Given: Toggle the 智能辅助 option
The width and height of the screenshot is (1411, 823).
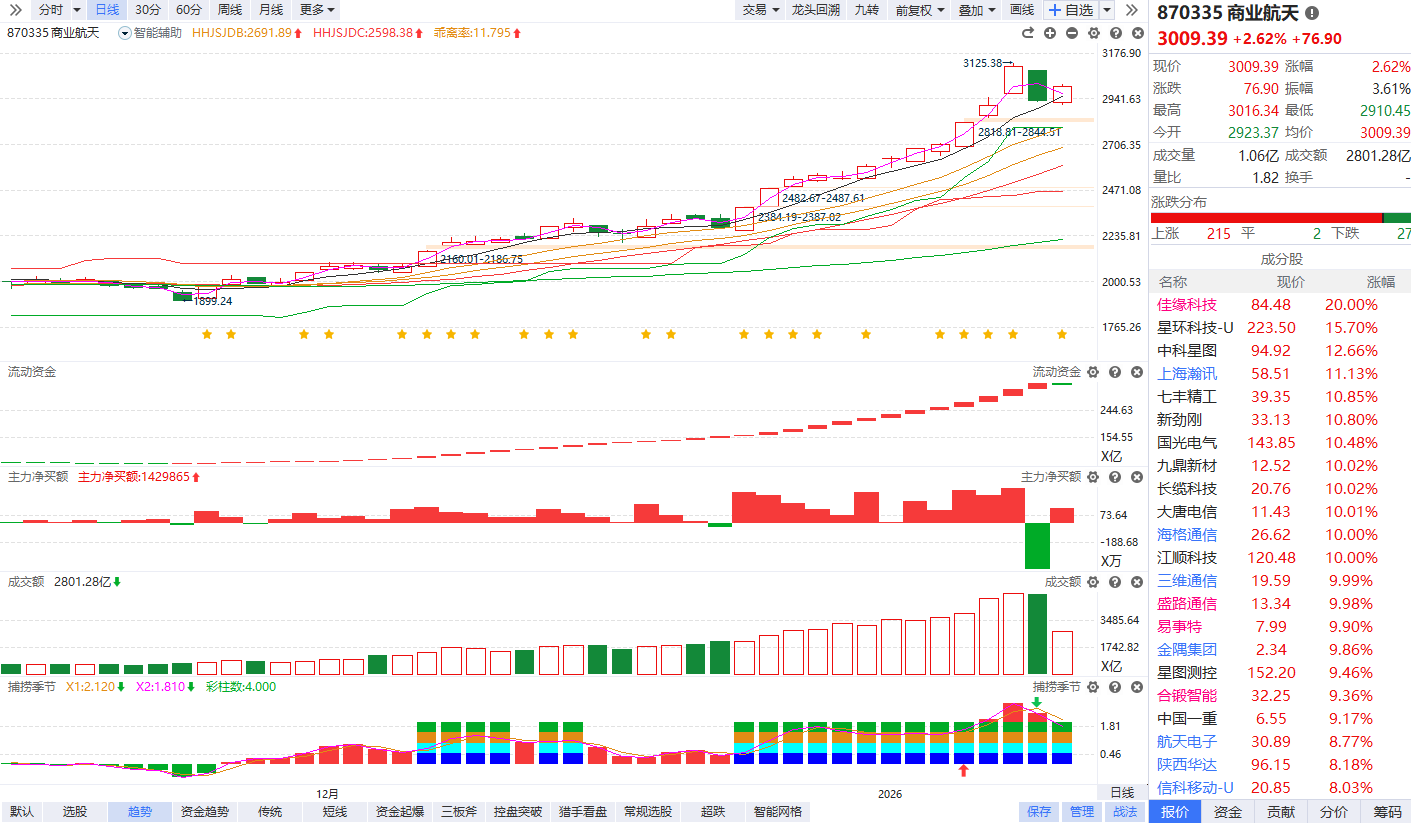Looking at the screenshot, I should coord(150,33).
